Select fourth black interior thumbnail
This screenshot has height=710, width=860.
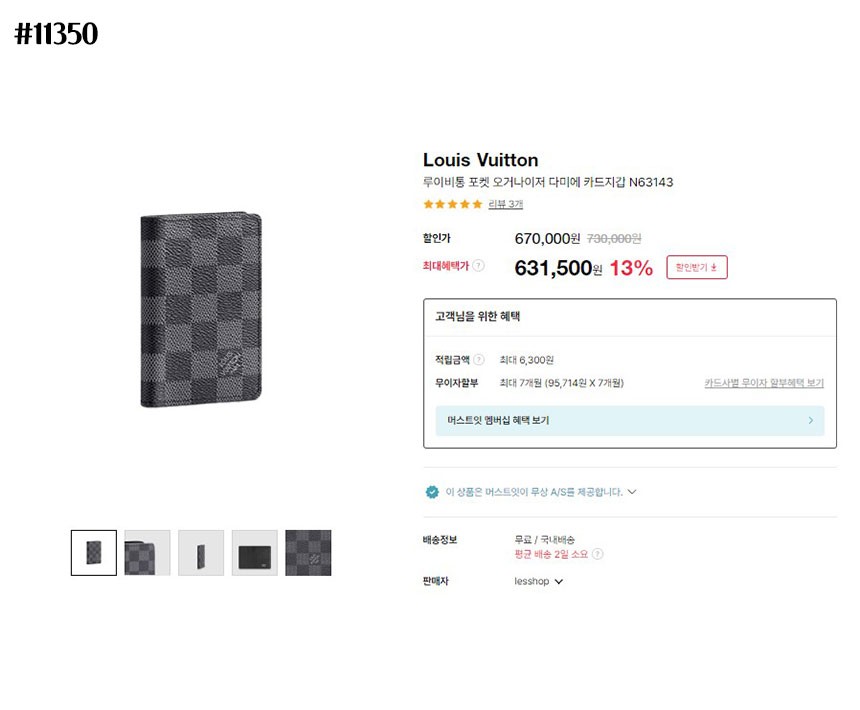[x=254, y=553]
